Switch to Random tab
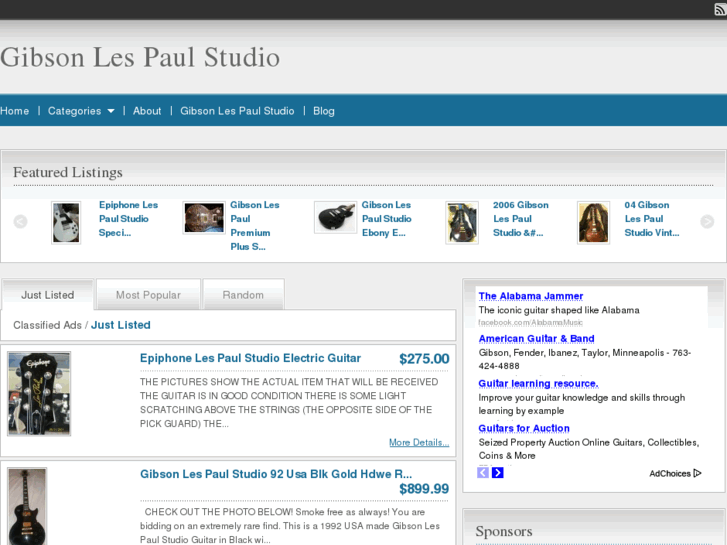The image size is (727, 545). (x=243, y=295)
